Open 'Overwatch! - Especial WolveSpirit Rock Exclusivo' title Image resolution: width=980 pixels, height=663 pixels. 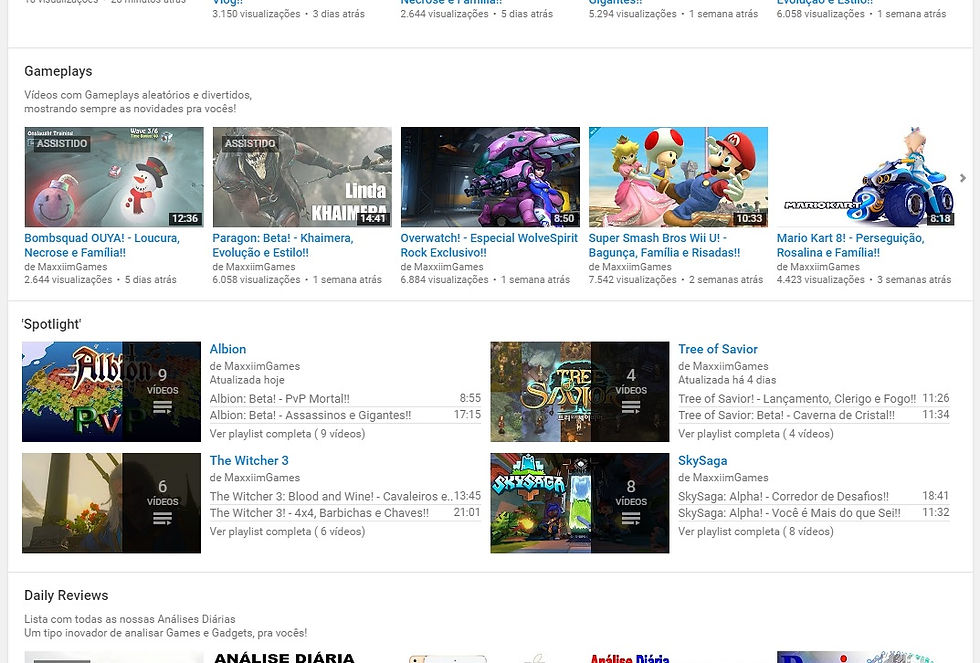coord(489,245)
